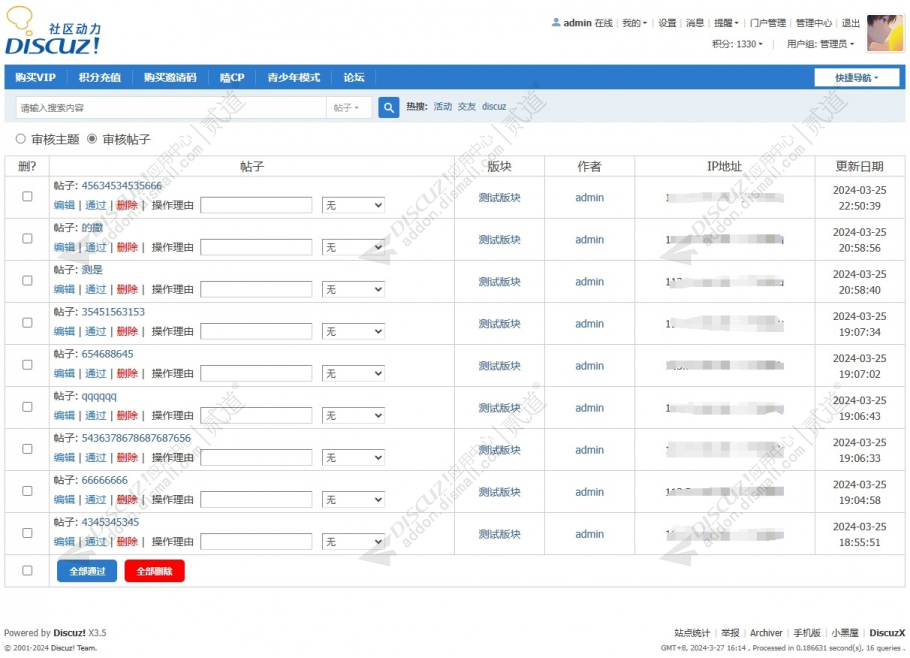This screenshot has width=910, height=658.
Task: Switch to 青少年模式 in the navigation
Action: (293, 78)
